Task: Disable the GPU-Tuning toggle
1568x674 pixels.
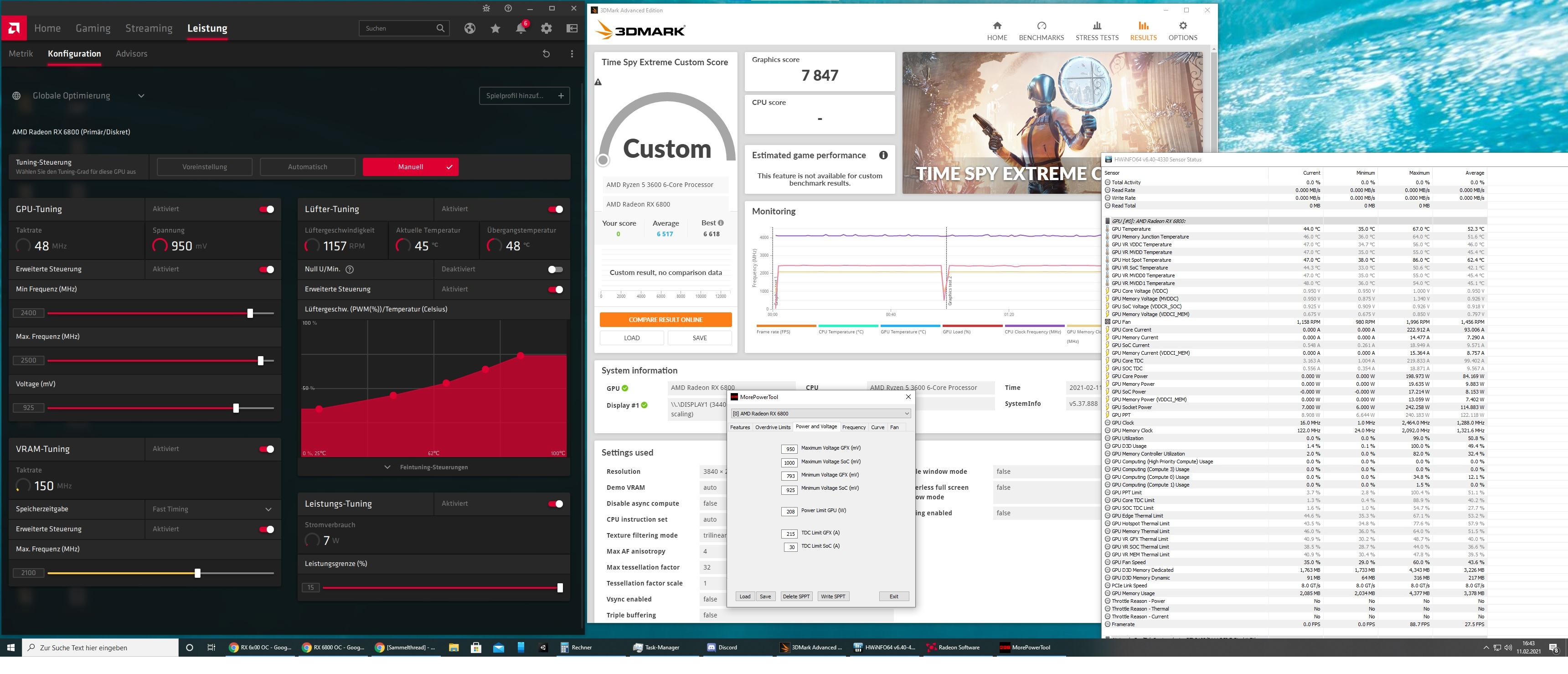Action: pyautogui.click(x=267, y=209)
